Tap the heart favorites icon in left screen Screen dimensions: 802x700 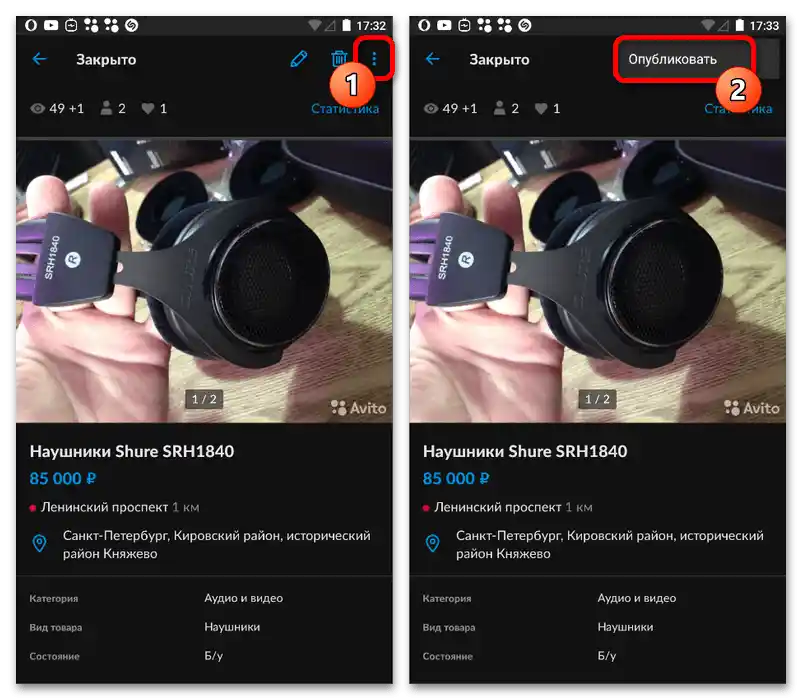[148, 108]
